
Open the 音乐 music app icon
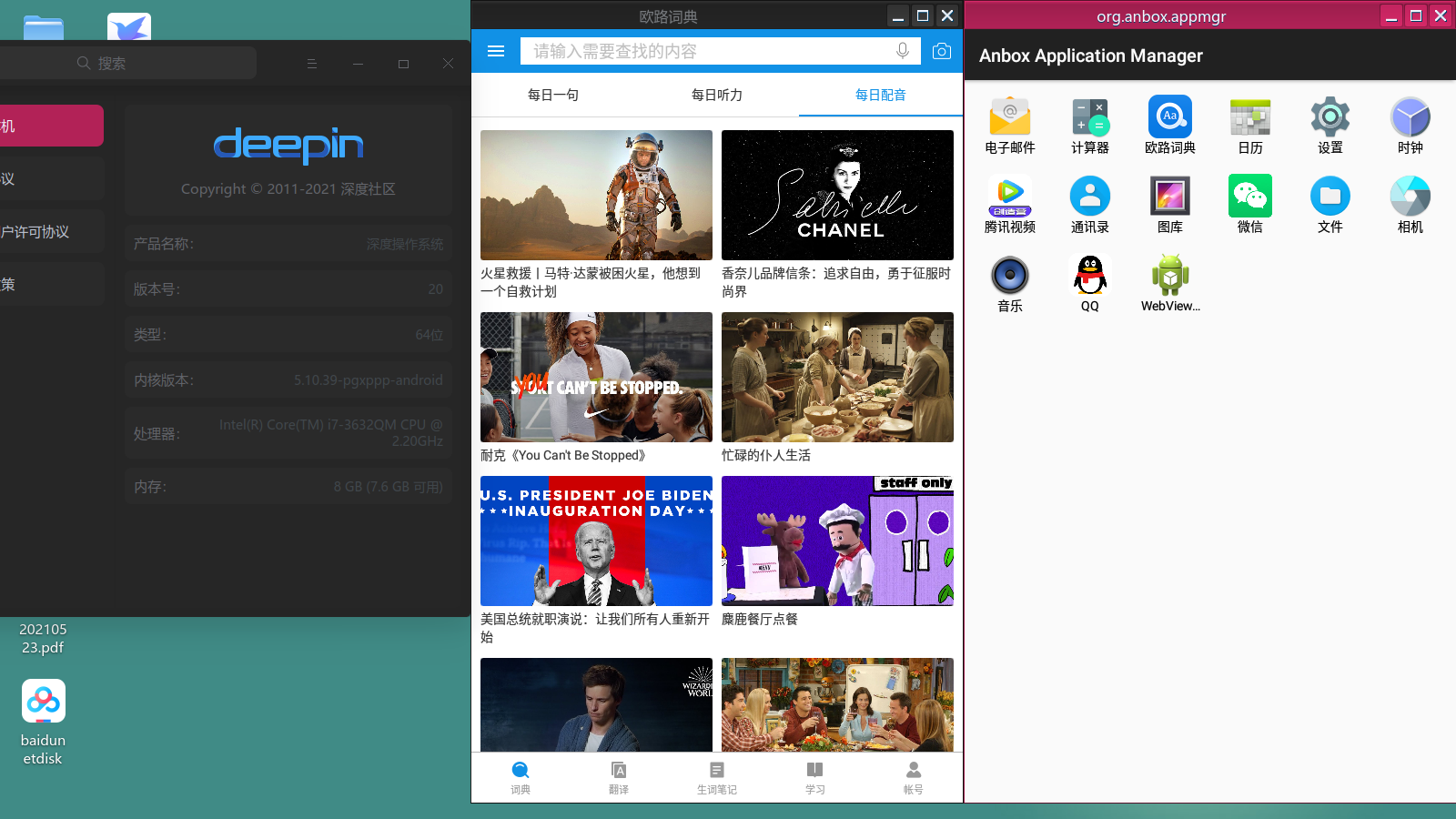click(x=1010, y=276)
